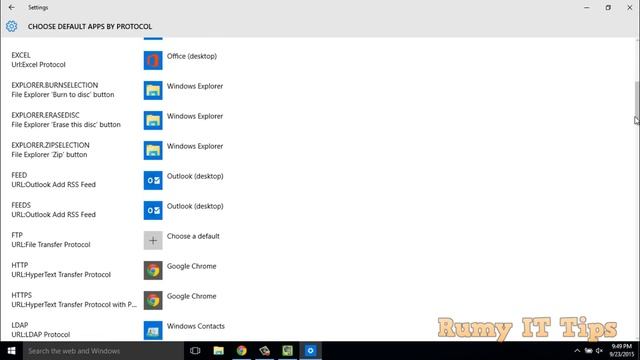
Task: Click 'Url:Excel Protocol' description text
Action: (x=38, y=64)
